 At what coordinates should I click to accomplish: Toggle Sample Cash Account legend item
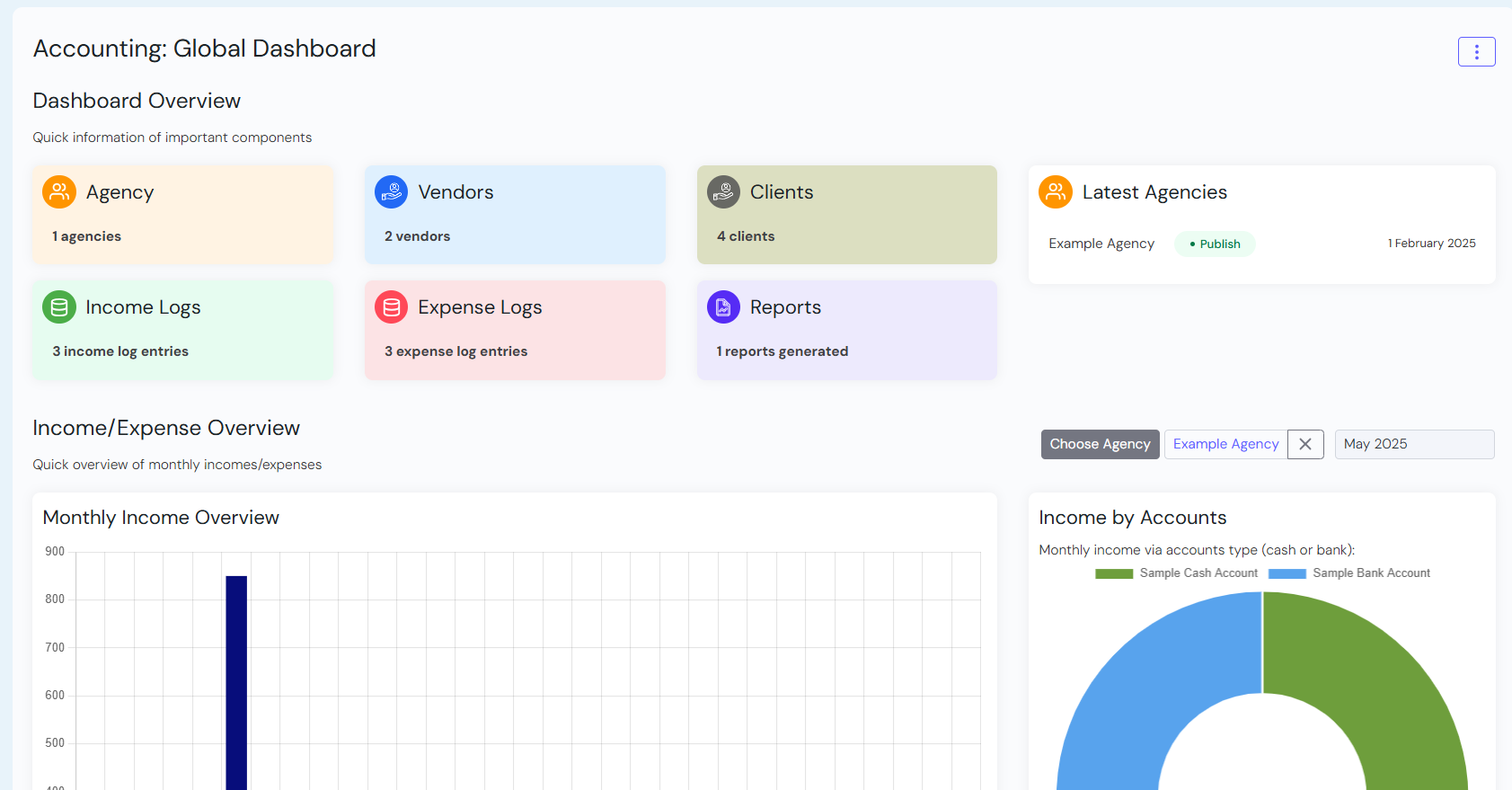click(x=1177, y=573)
